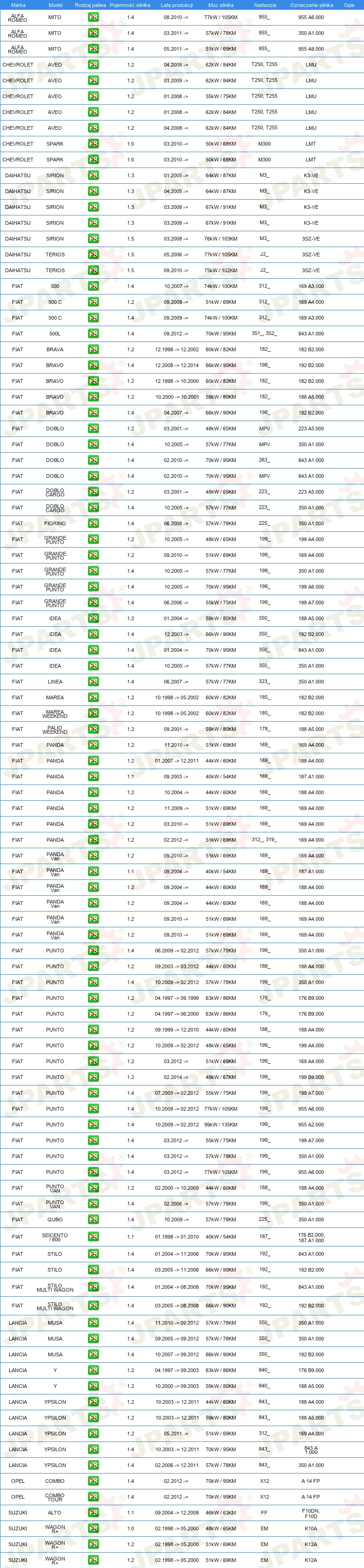
Task: Click fuel icon in Daihatsu Sirion 01.2005 row
Action: point(93,175)
